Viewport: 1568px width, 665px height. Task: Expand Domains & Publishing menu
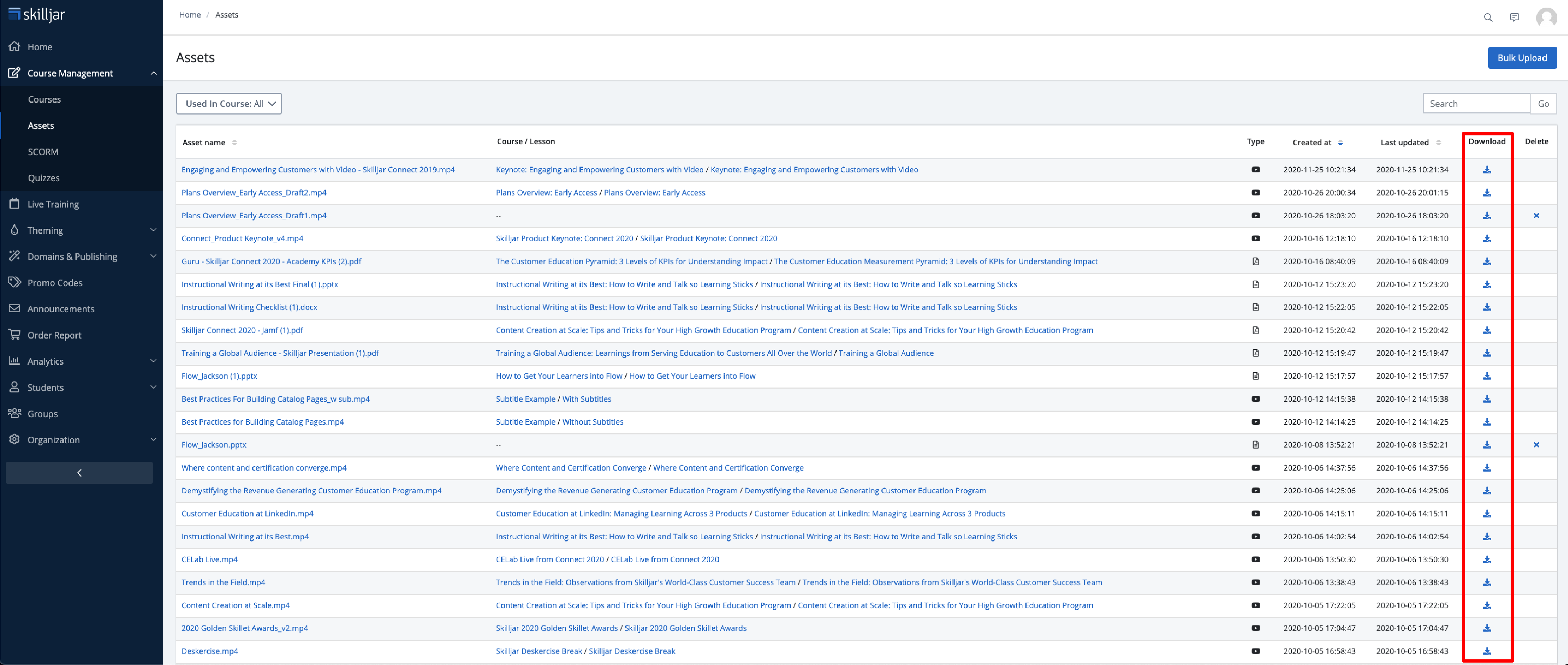pyautogui.click(x=153, y=256)
